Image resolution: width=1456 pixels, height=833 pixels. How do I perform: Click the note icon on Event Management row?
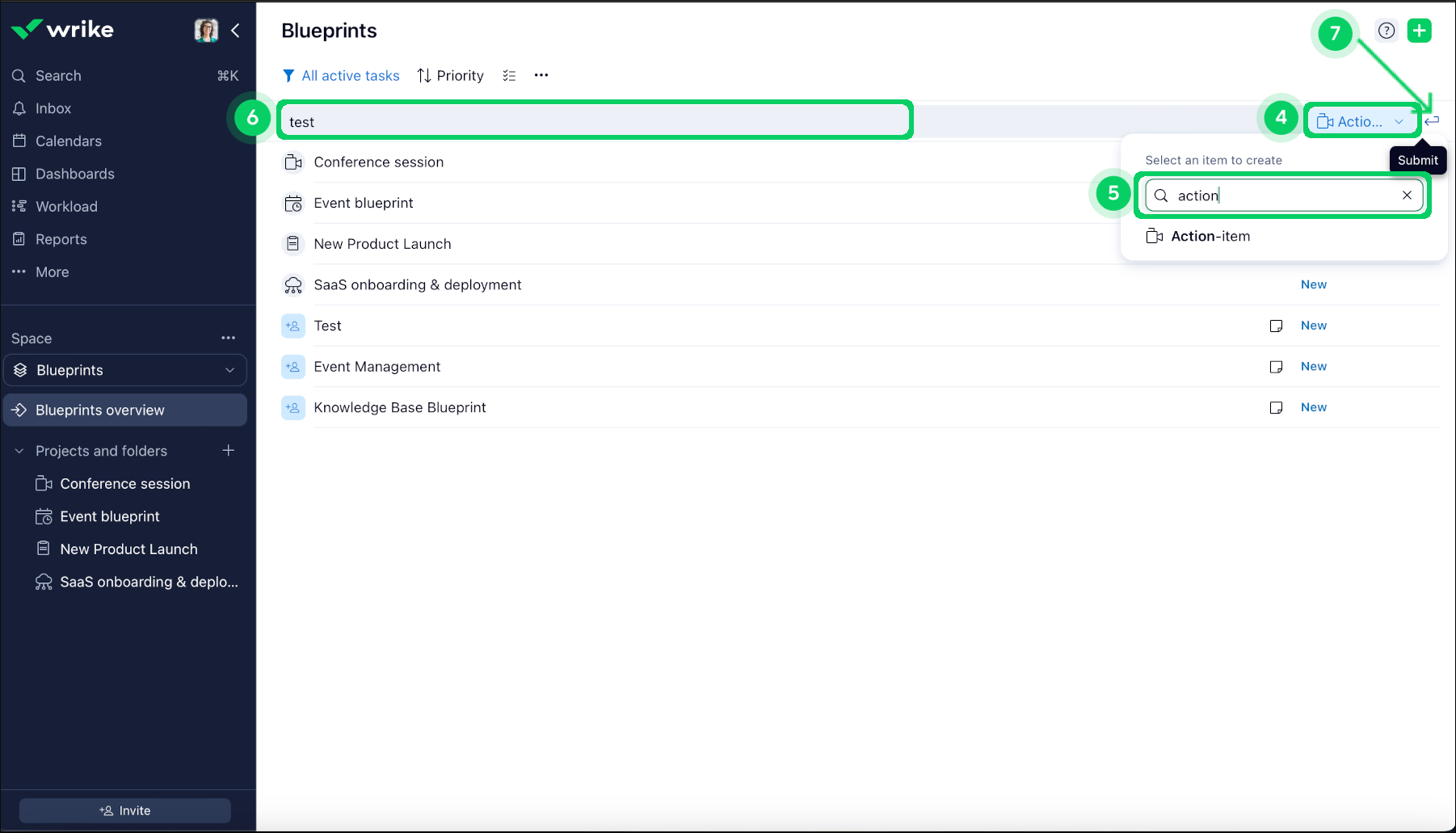1276,367
